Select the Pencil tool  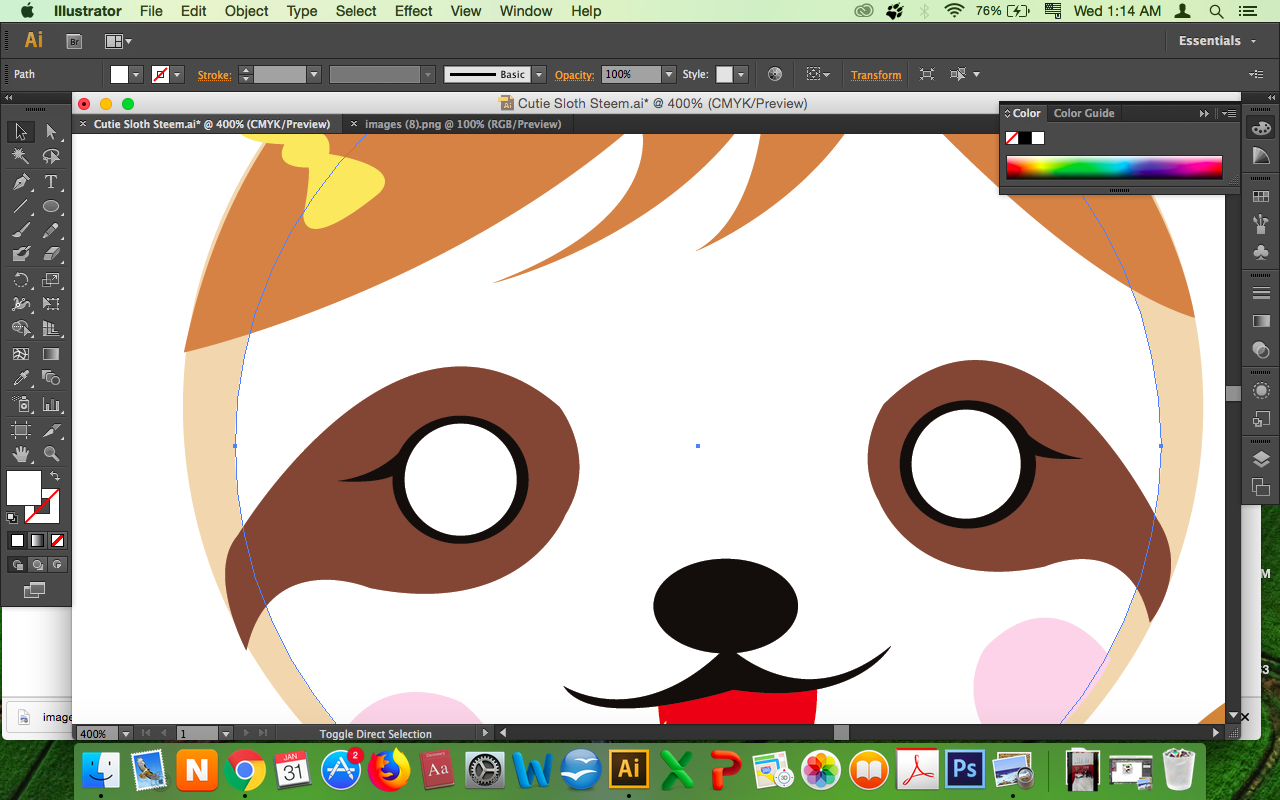51,231
